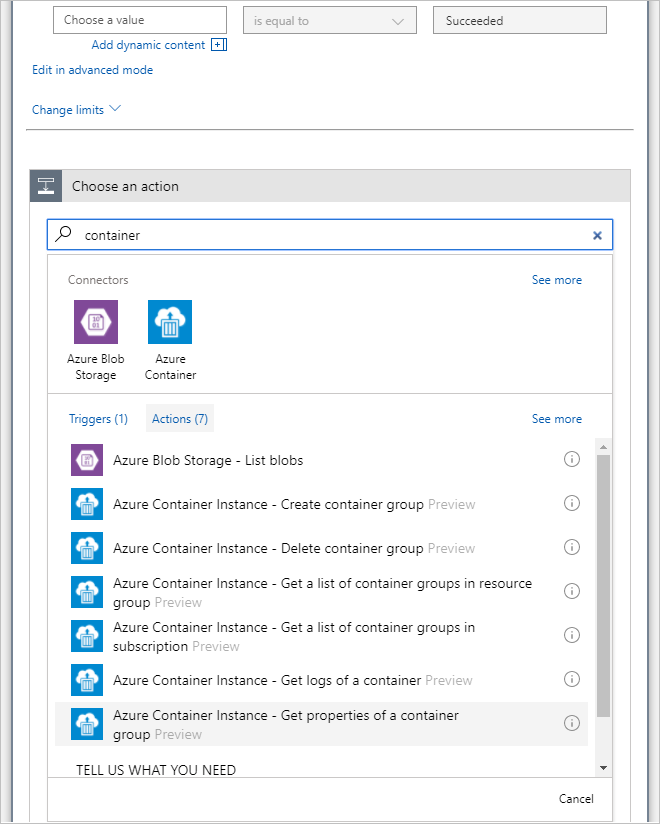Select Get properties of a container group
The image size is (660, 824).
coord(321,724)
